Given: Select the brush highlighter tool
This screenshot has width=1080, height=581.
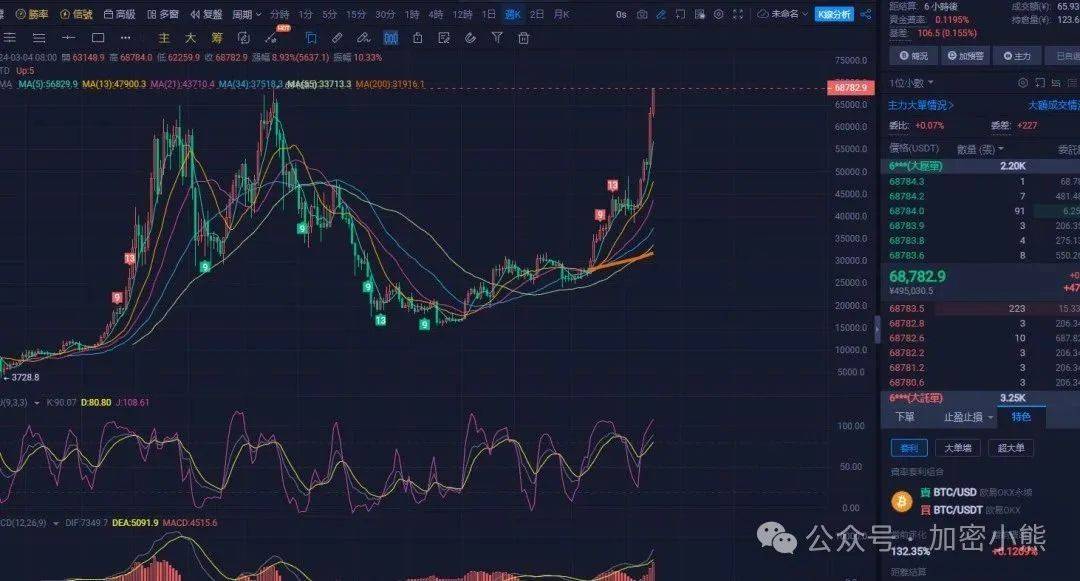Looking at the screenshot, I should (364, 38).
